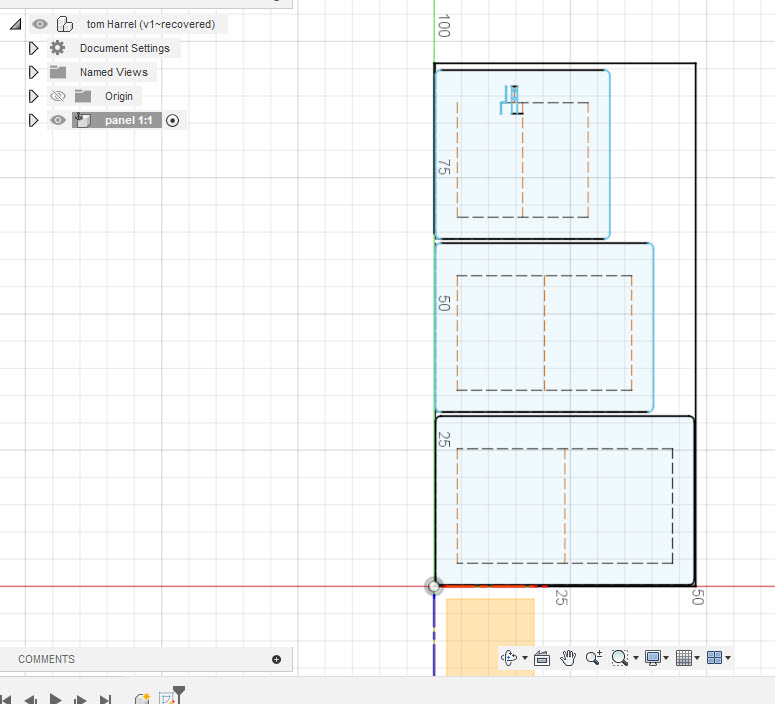Screen dimensions: 775x704
Task: Click the Viewports layout icon
Action: [x=714, y=658]
